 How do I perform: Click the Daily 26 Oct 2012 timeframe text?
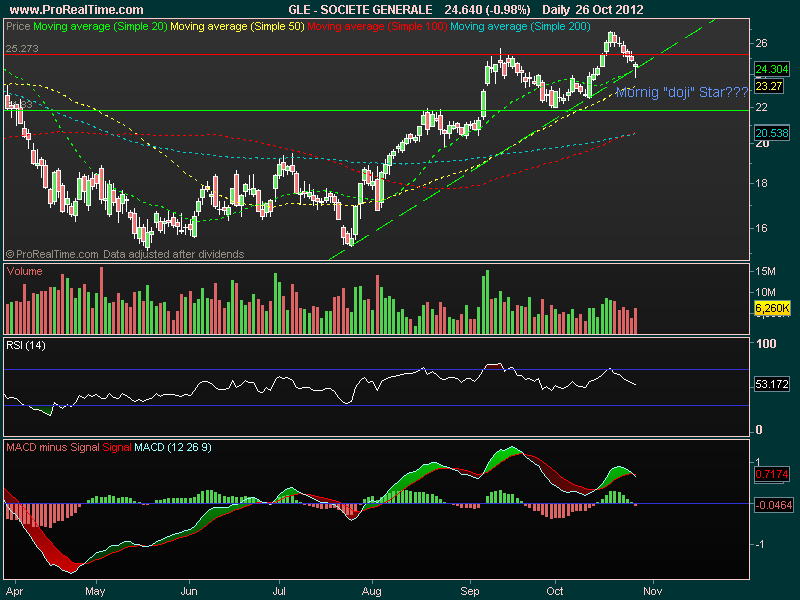coord(593,10)
